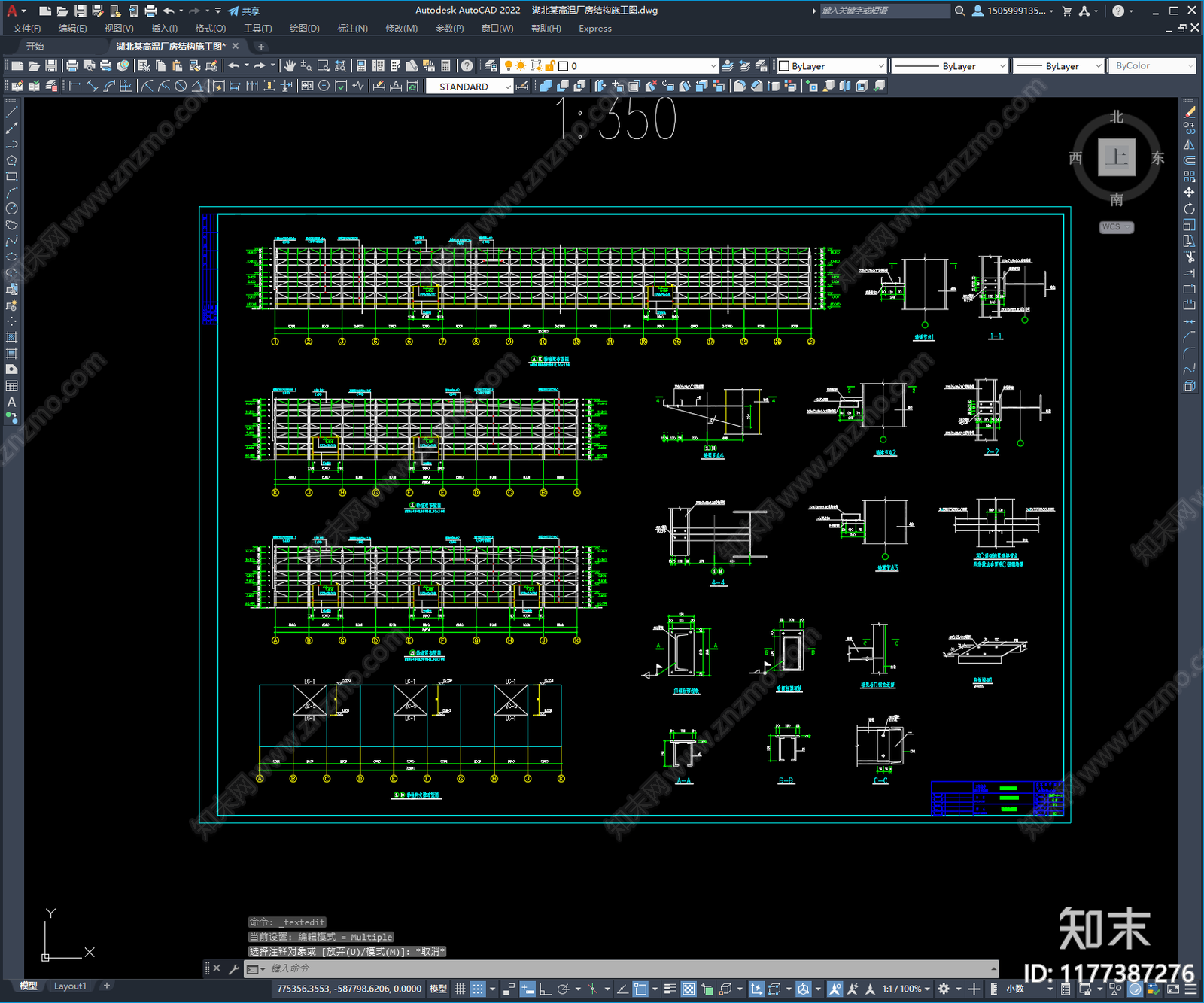
Task: Select the Polygon draw tool
Action: click(11, 160)
